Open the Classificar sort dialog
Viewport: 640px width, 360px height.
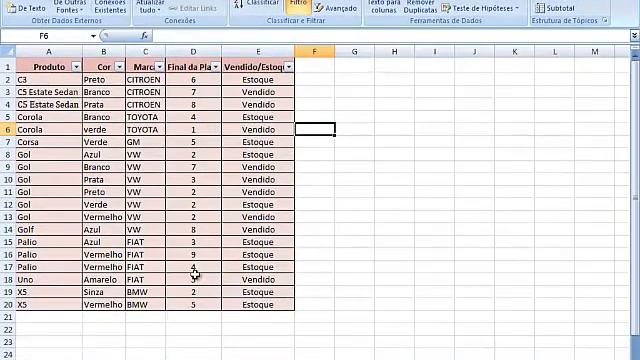tap(257, 4)
